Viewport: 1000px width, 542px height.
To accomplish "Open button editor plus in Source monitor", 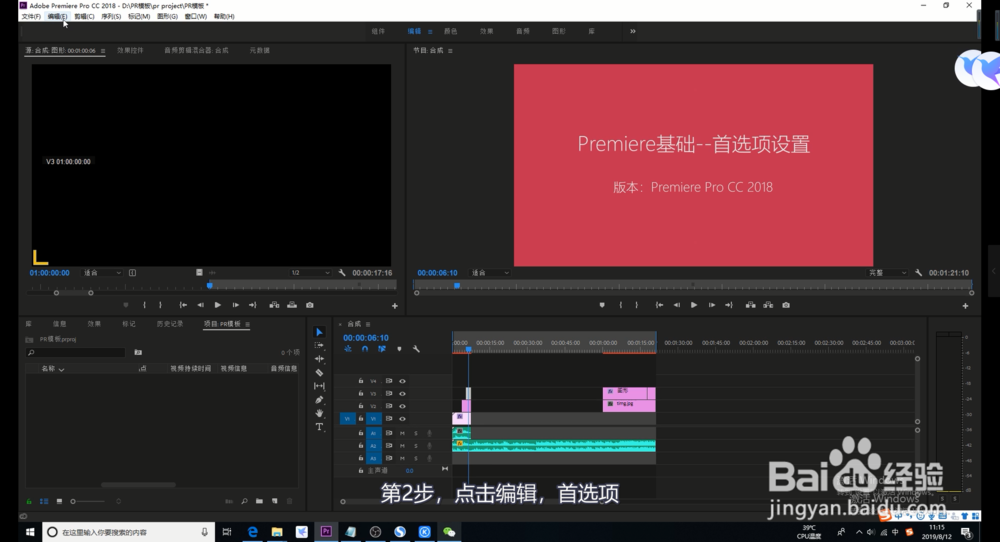I will tap(395, 306).
